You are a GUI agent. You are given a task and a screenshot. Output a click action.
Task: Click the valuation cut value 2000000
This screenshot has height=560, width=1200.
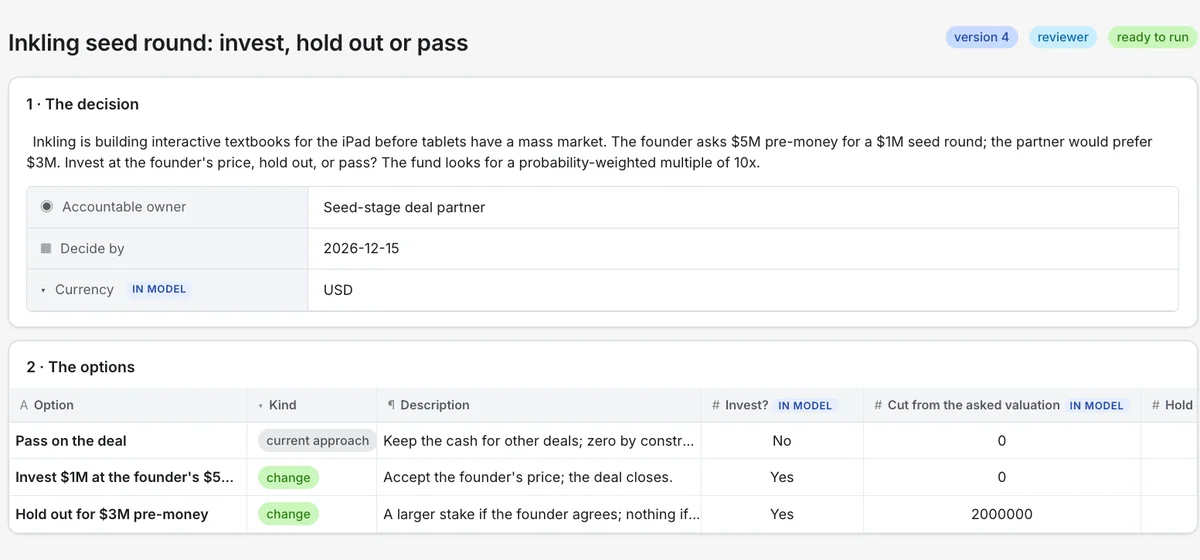(x=1002, y=514)
